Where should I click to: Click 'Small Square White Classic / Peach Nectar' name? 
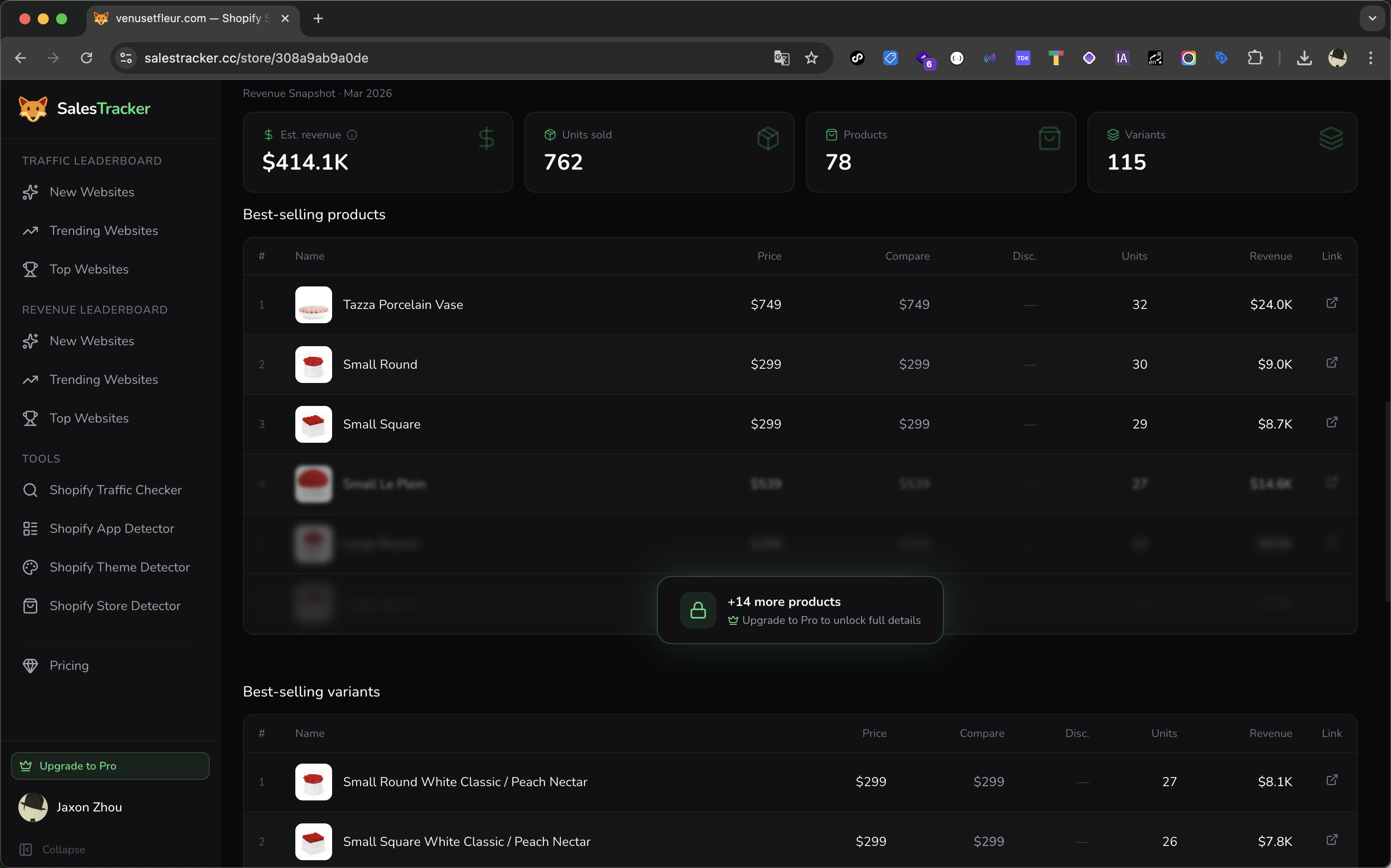point(466,842)
